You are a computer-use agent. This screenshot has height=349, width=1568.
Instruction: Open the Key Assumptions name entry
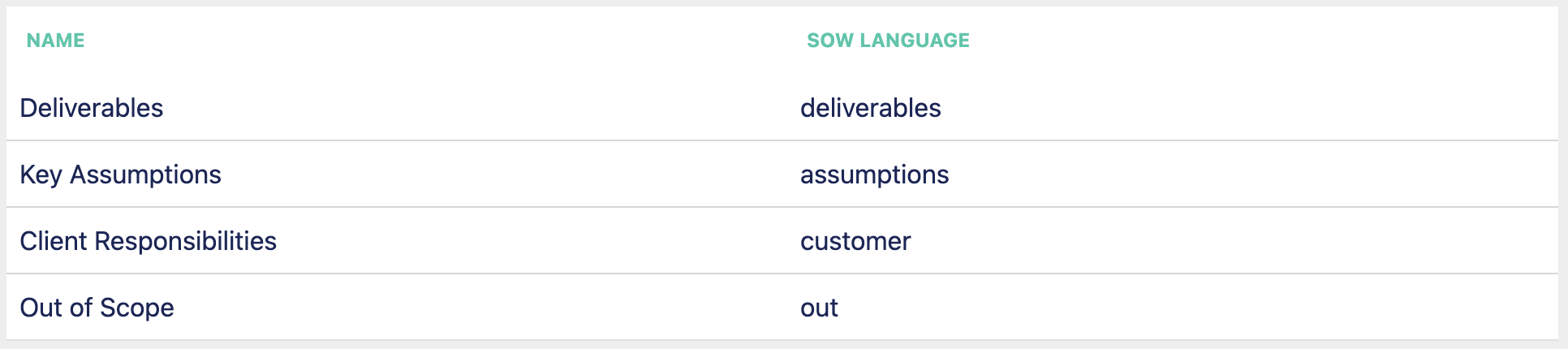click(120, 174)
